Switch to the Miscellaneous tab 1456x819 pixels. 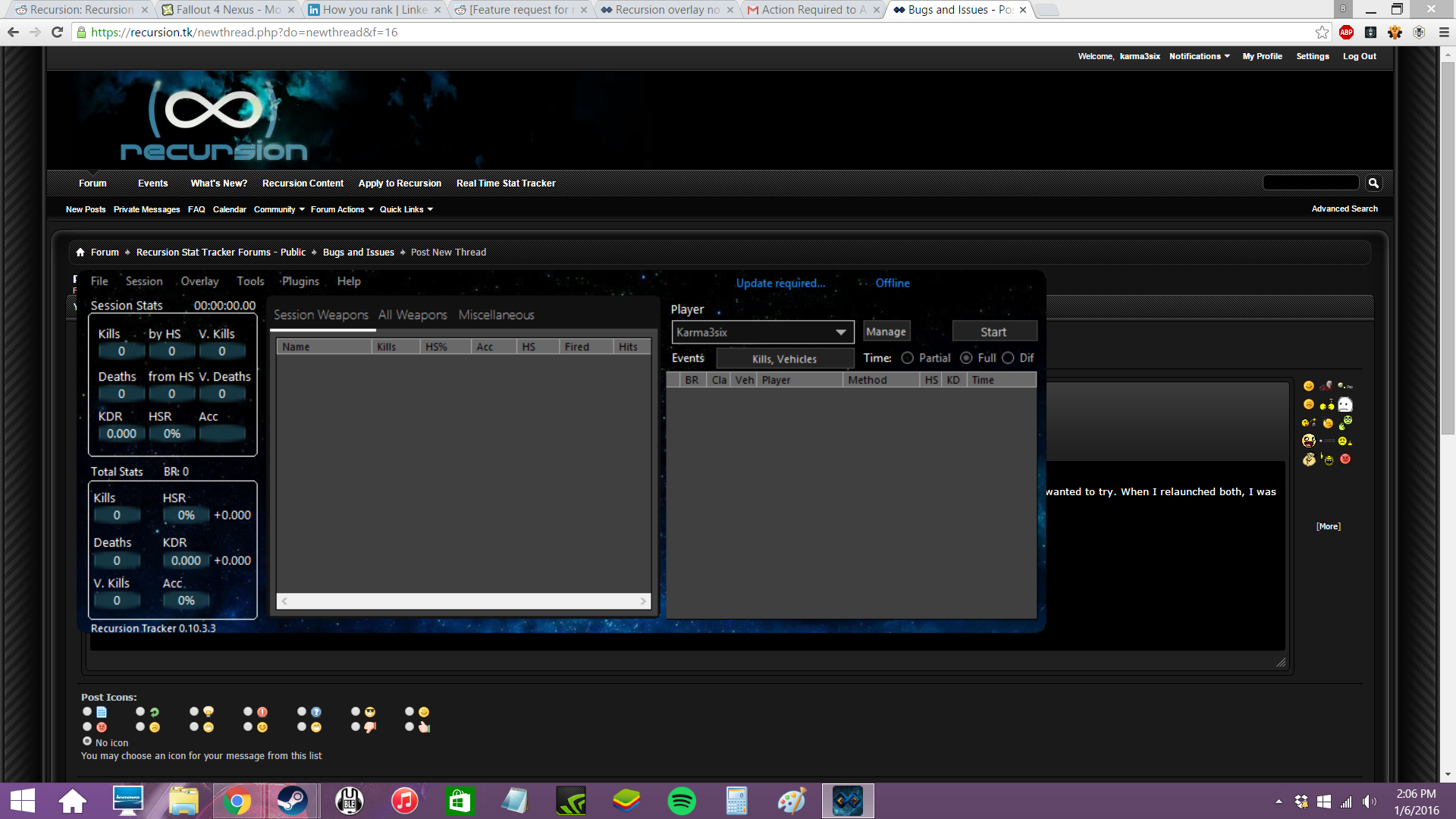[497, 314]
